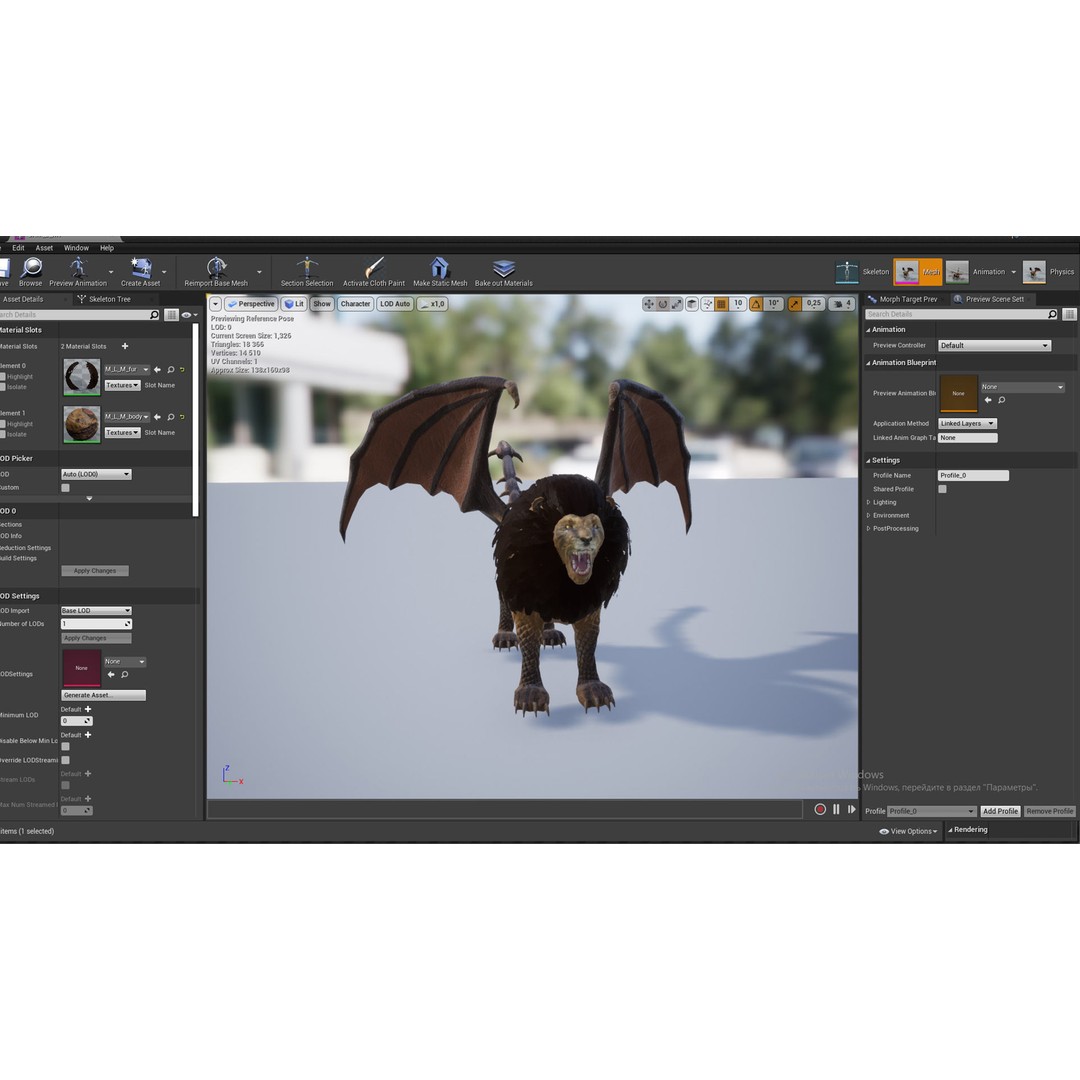
Task: Click the Activate Cloth Paint icon
Action: [x=374, y=271]
